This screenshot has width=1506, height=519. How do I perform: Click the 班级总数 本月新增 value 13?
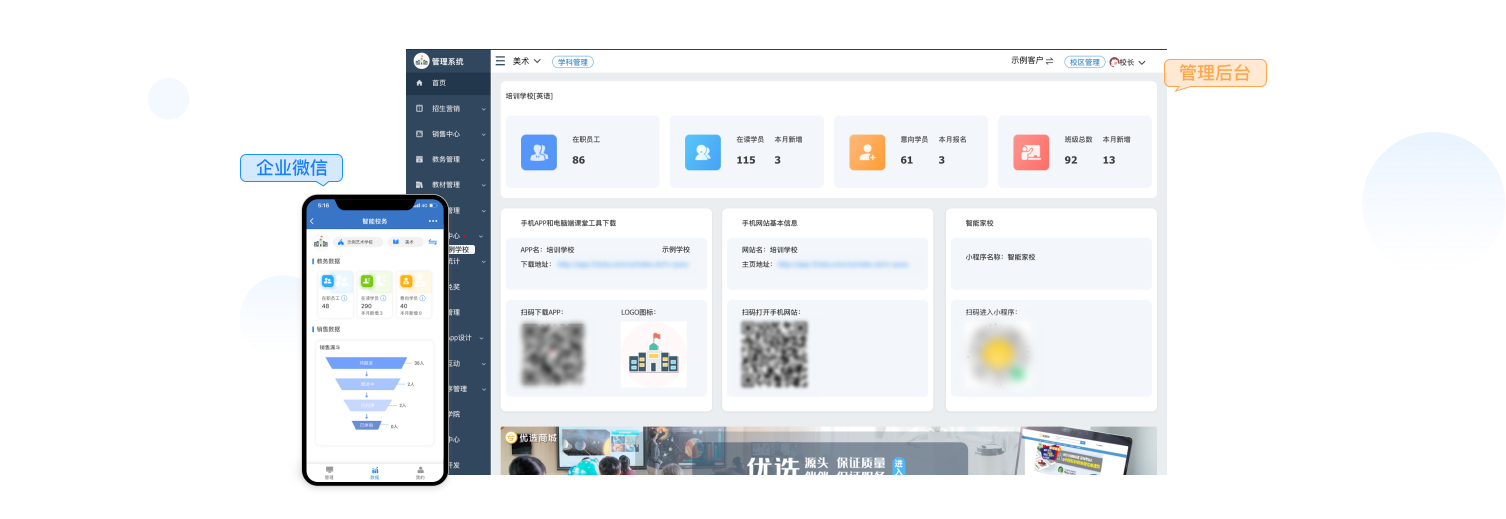tap(1109, 160)
